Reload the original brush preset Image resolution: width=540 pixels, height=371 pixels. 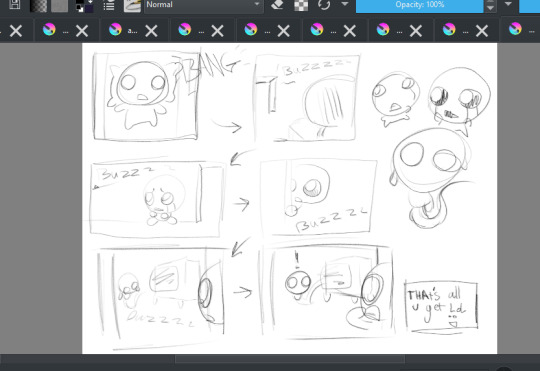point(324,4)
